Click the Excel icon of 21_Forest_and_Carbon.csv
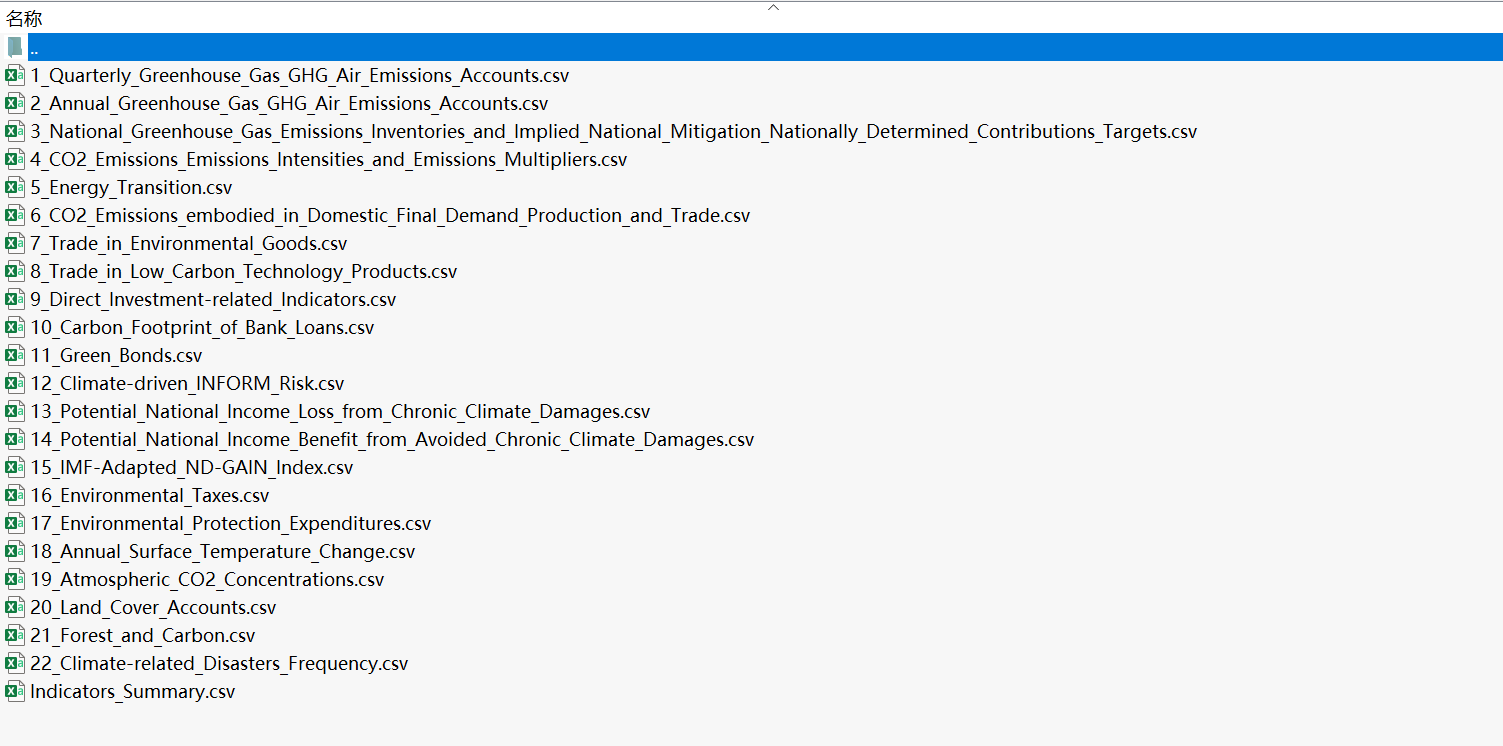 pyautogui.click(x=15, y=635)
